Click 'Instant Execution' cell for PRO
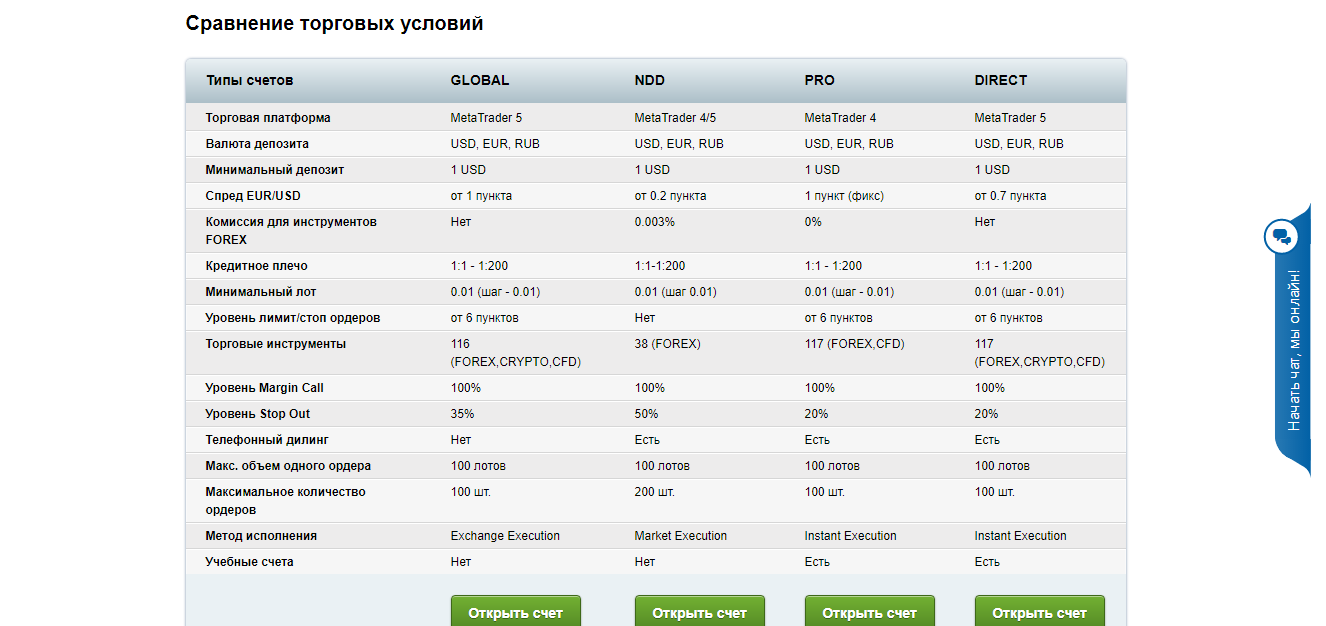This screenshot has width=1326, height=626. point(851,536)
